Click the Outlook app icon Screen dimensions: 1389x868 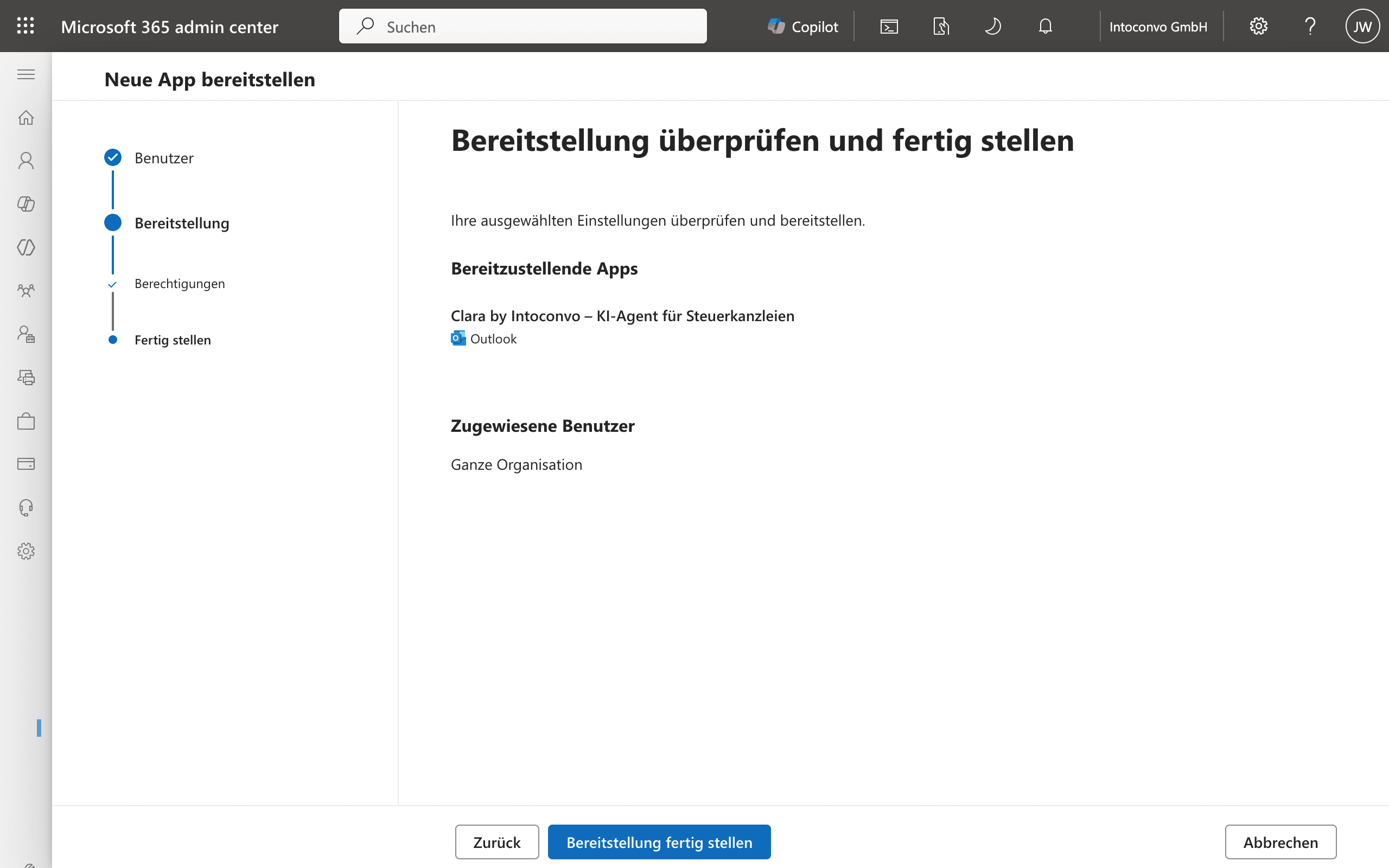(x=458, y=338)
